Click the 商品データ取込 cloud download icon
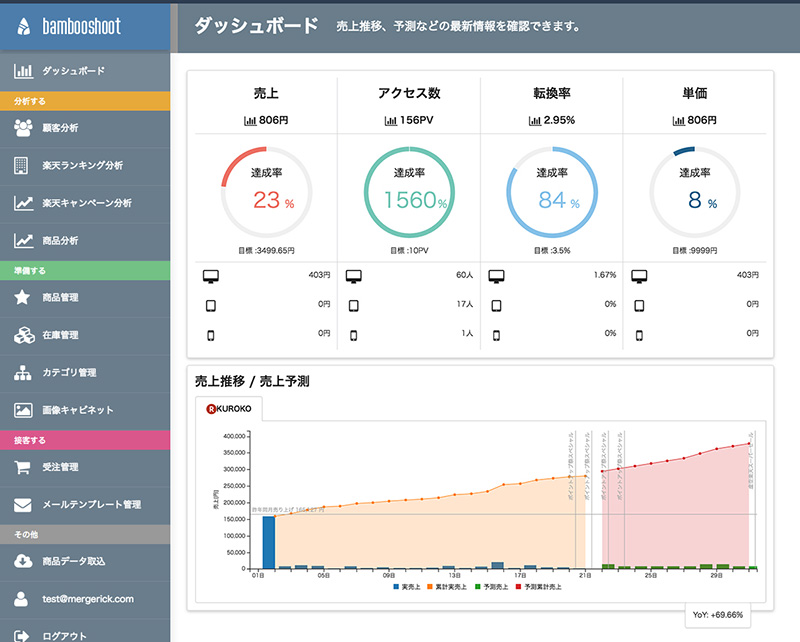The height and width of the screenshot is (642, 800). (23, 561)
